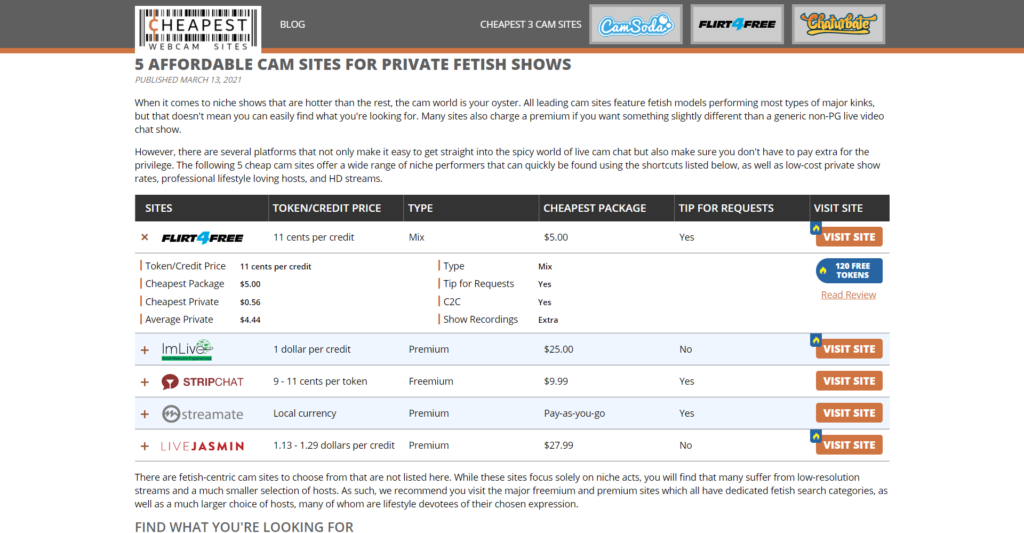Claim the 120 Free Tokens button
Viewport: 1024px width, 533px height.
(849, 270)
